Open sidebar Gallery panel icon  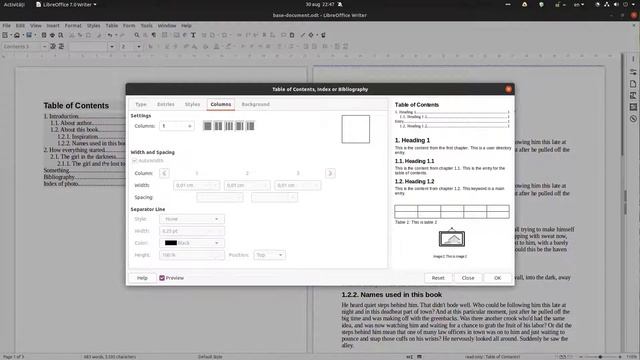click(x=633, y=107)
